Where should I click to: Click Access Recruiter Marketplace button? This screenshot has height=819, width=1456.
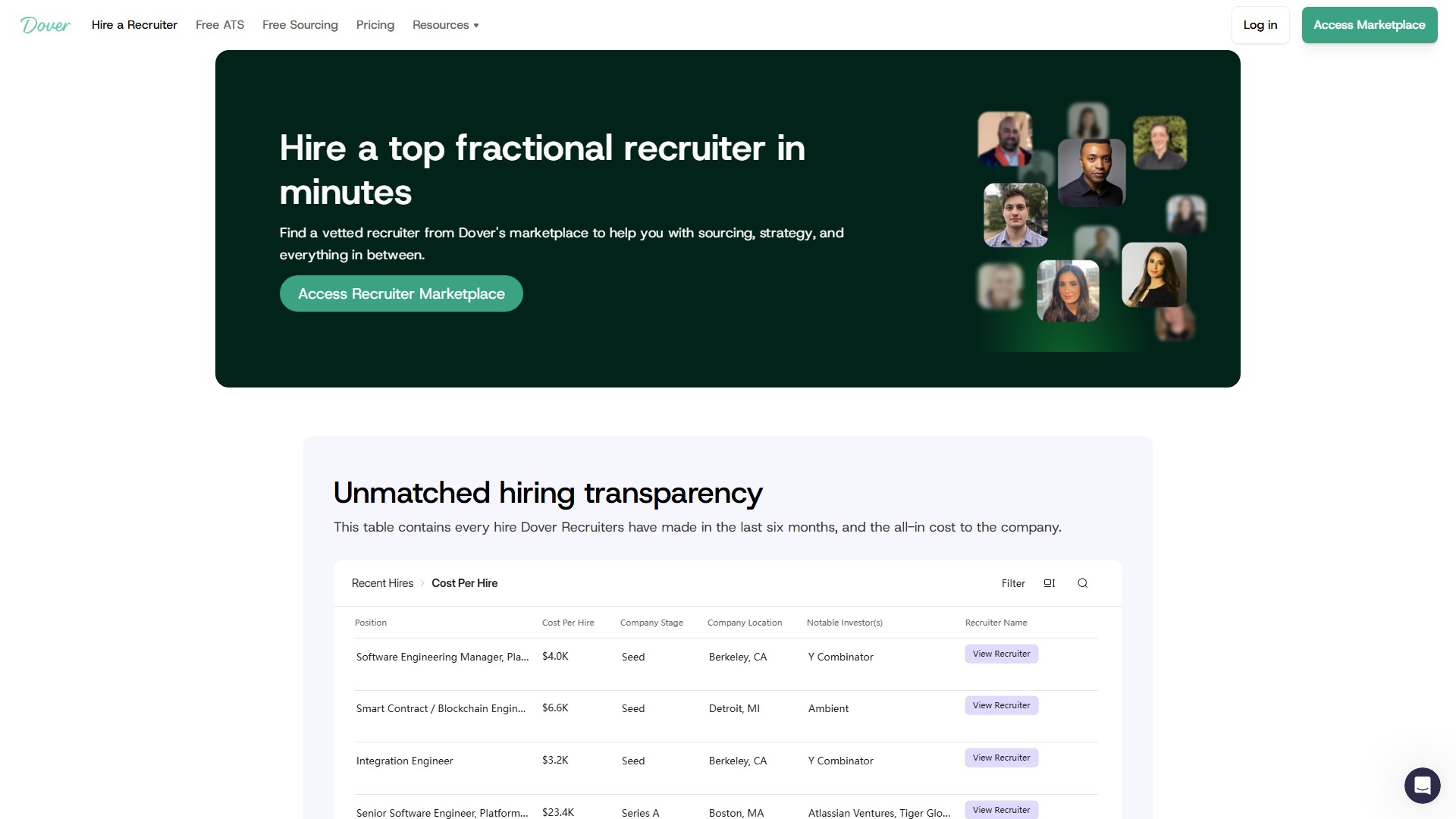[x=401, y=293]
